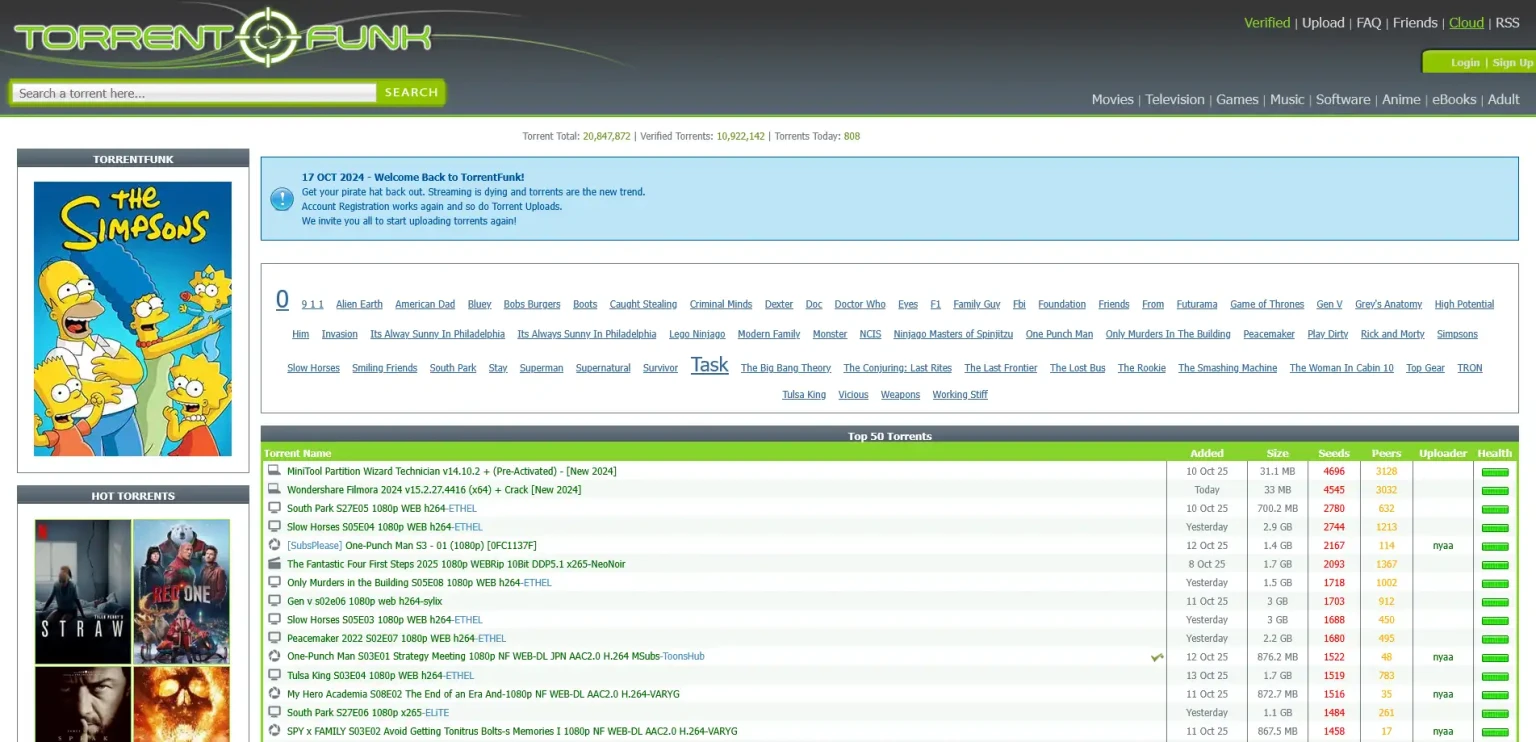Open the Cloud link in the header
This screenshot has height=742, width=1536.
pos(1467,22)
